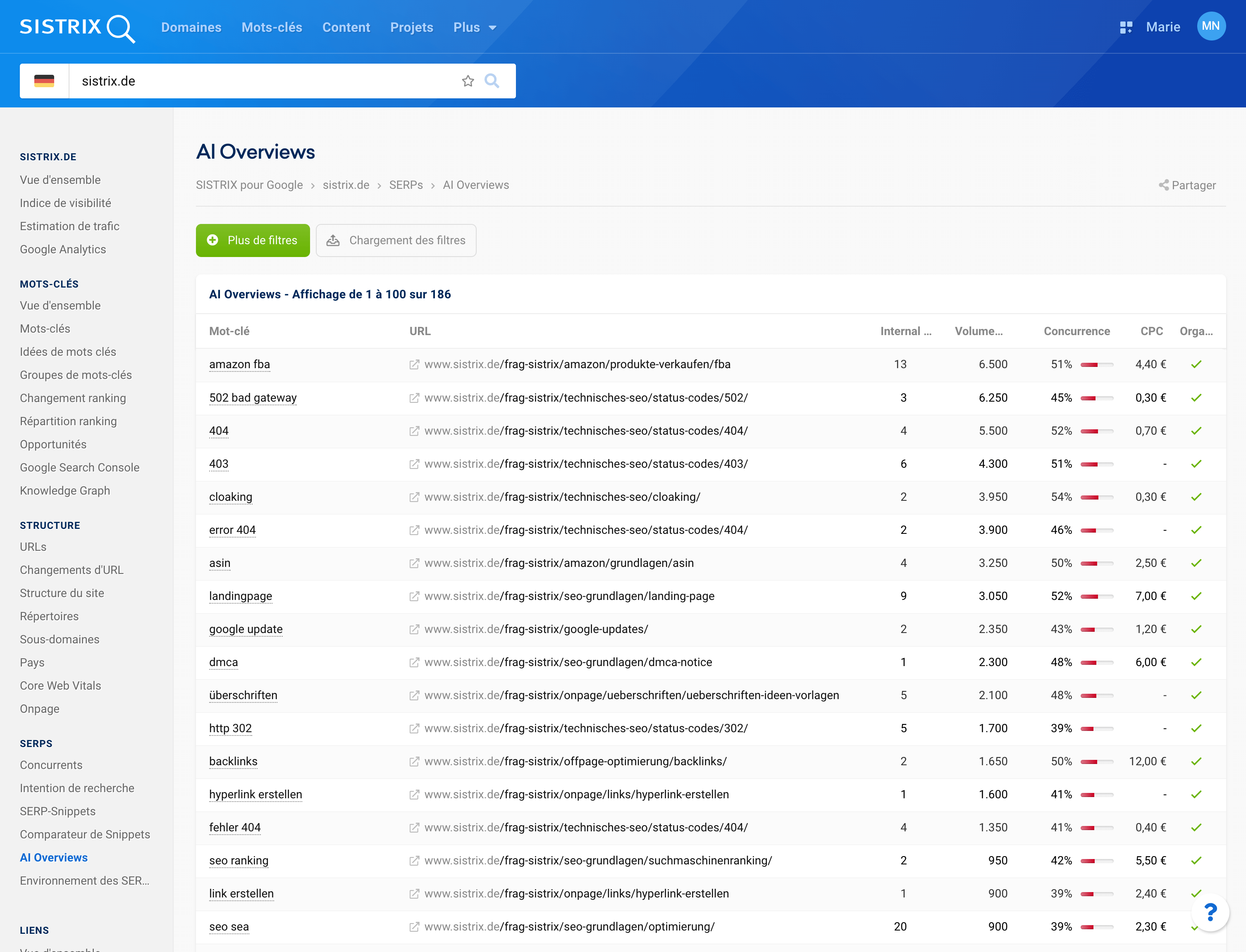1246x952 pixels.
Task: Click the green check in amazon fba row
Action: (1196, 364)
